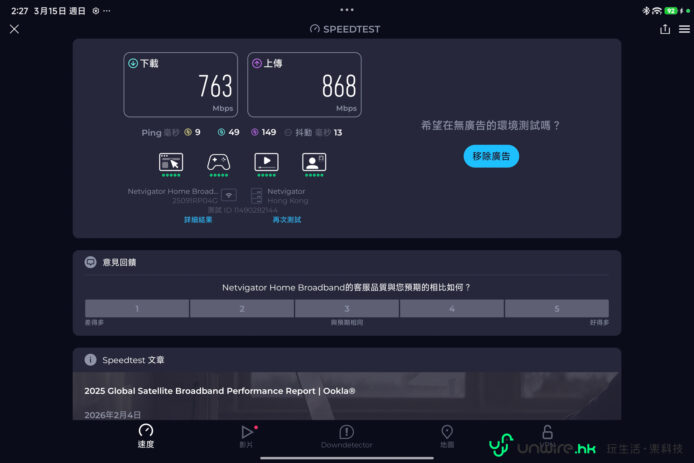The image size is (694, 463).
Task: Open the hamburger menu at top right
Action: point(684,29)
